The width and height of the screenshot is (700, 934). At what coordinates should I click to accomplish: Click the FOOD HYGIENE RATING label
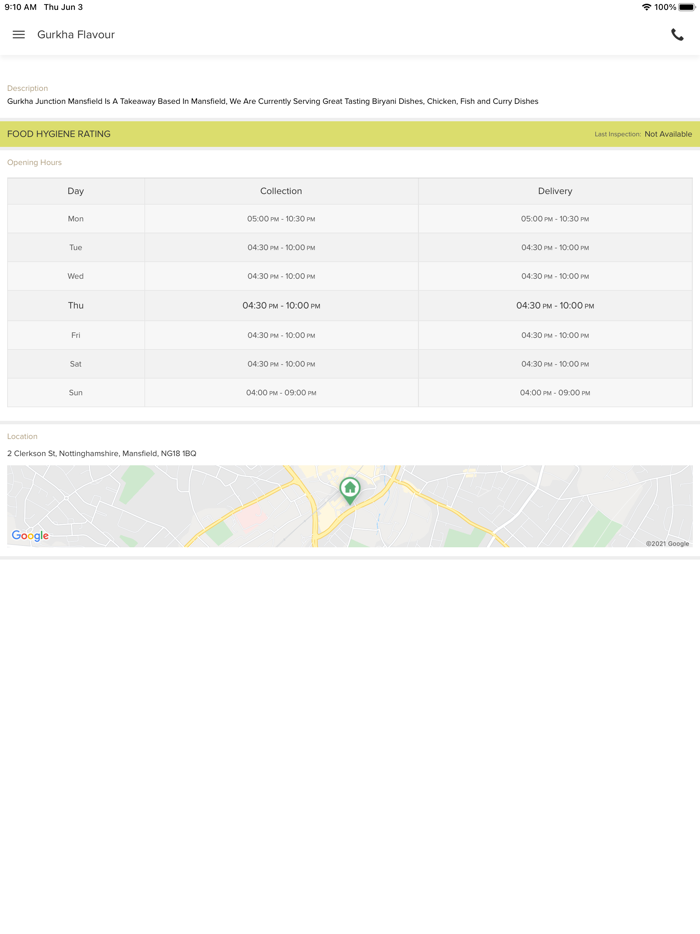click(x=59, y=134)
